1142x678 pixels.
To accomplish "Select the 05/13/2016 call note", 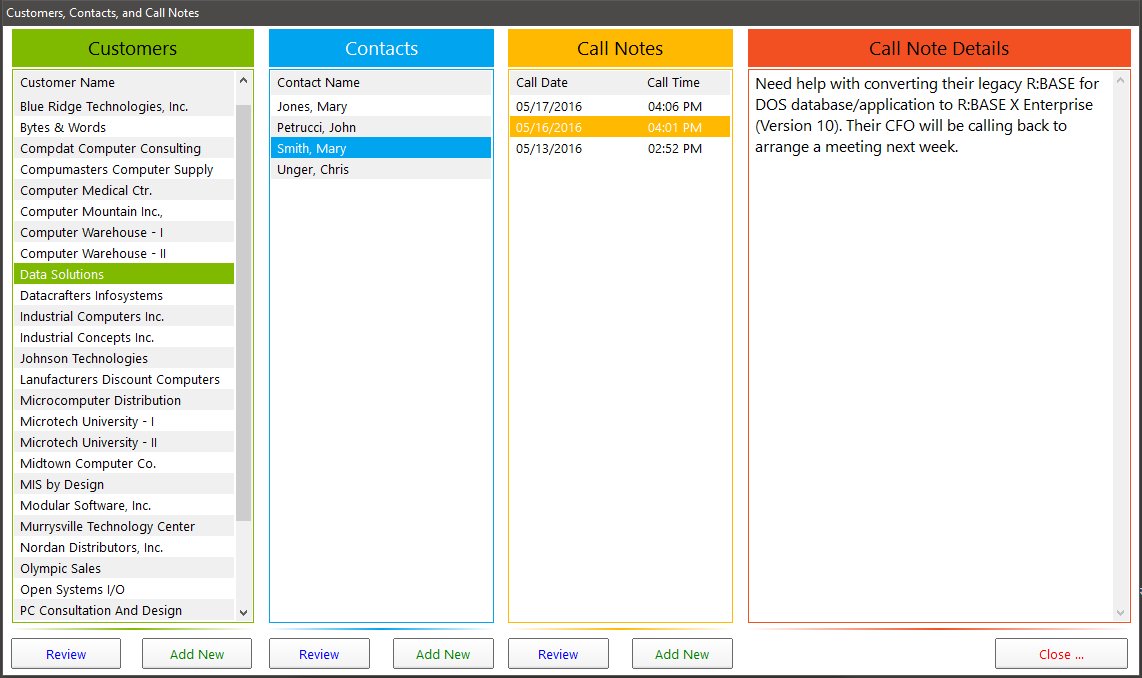I will tap(549, 148).
